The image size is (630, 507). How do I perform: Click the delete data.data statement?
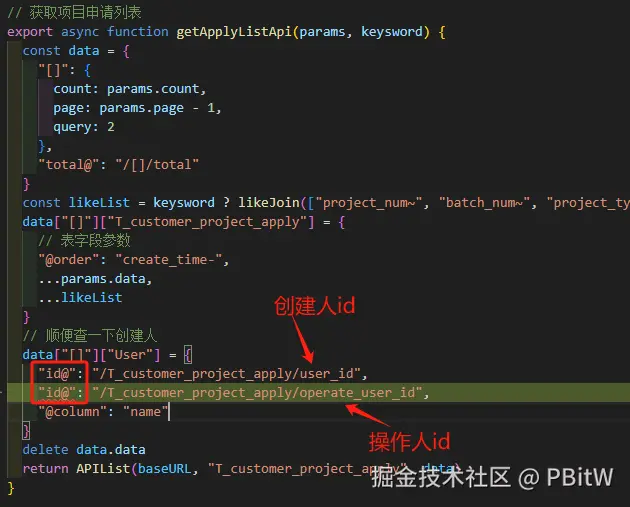[84, 449]
